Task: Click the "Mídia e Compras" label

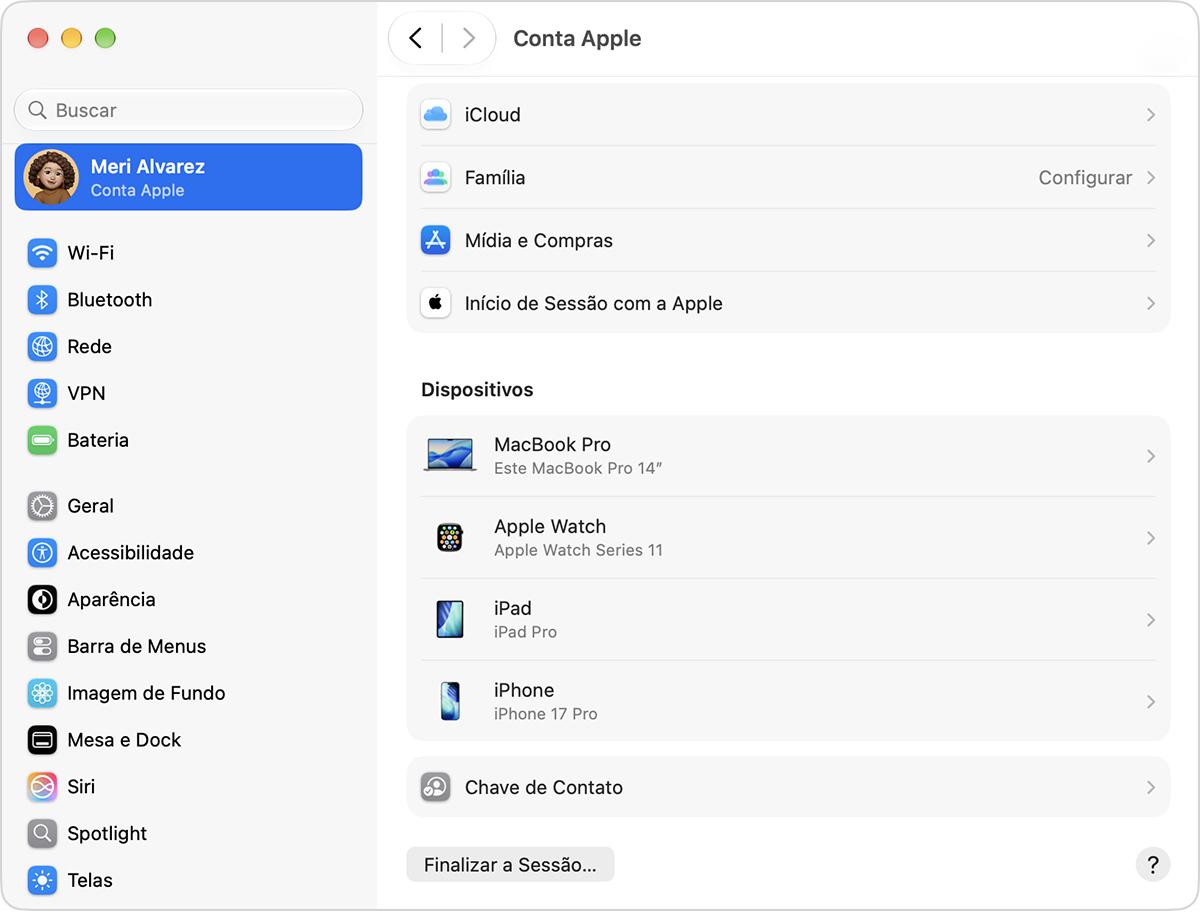Action: (x=539, y=241)
